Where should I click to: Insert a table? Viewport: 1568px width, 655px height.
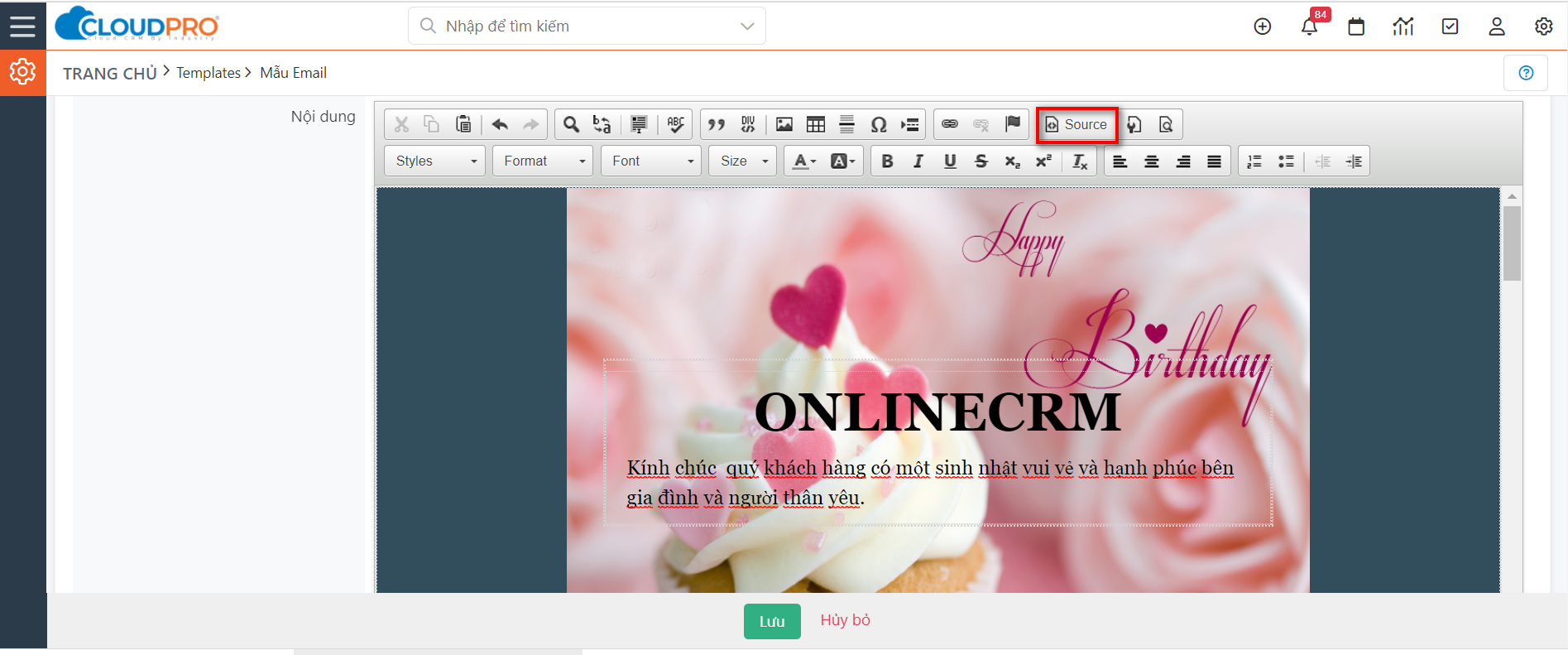click(816, 124)
